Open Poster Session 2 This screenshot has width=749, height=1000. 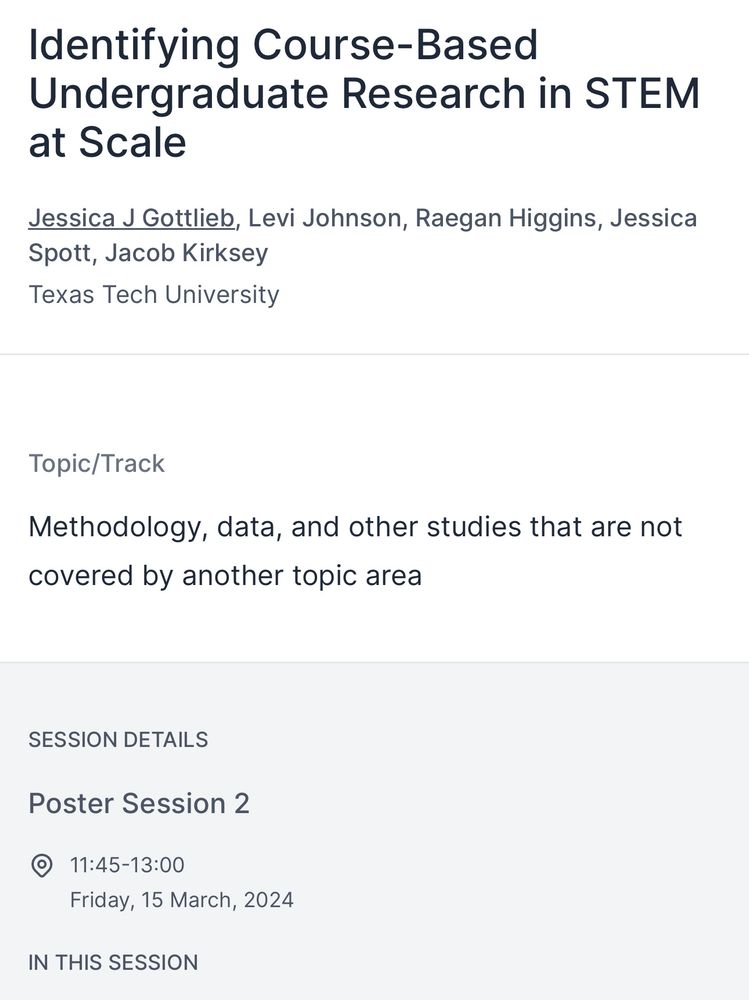(139, 804)
